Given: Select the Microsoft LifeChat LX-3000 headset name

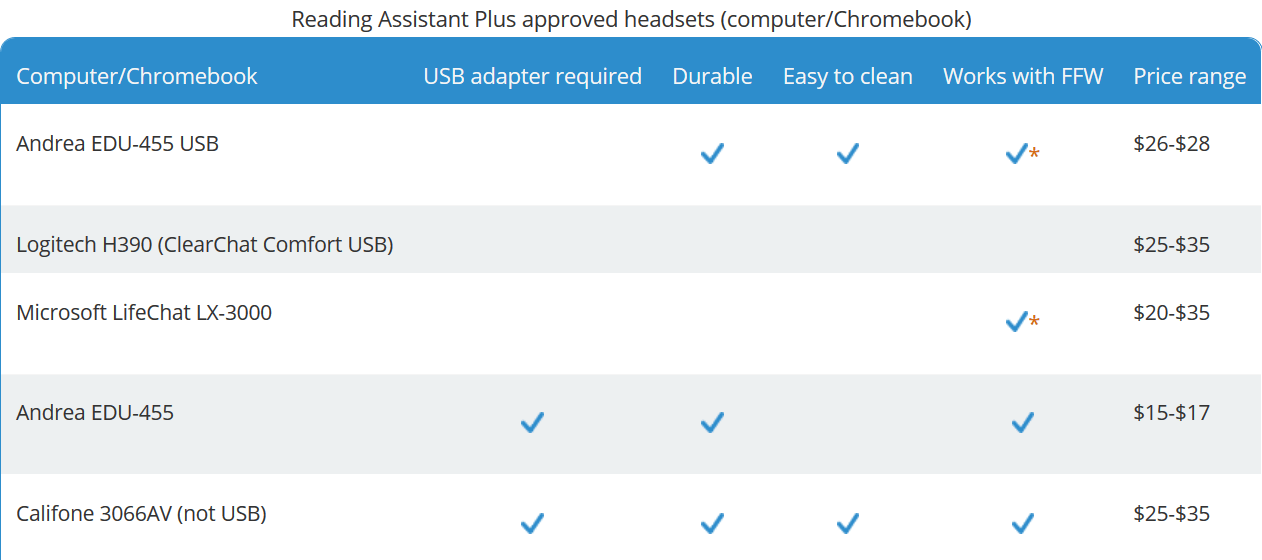Looking at the screenshot, I should tap(144, 312).
